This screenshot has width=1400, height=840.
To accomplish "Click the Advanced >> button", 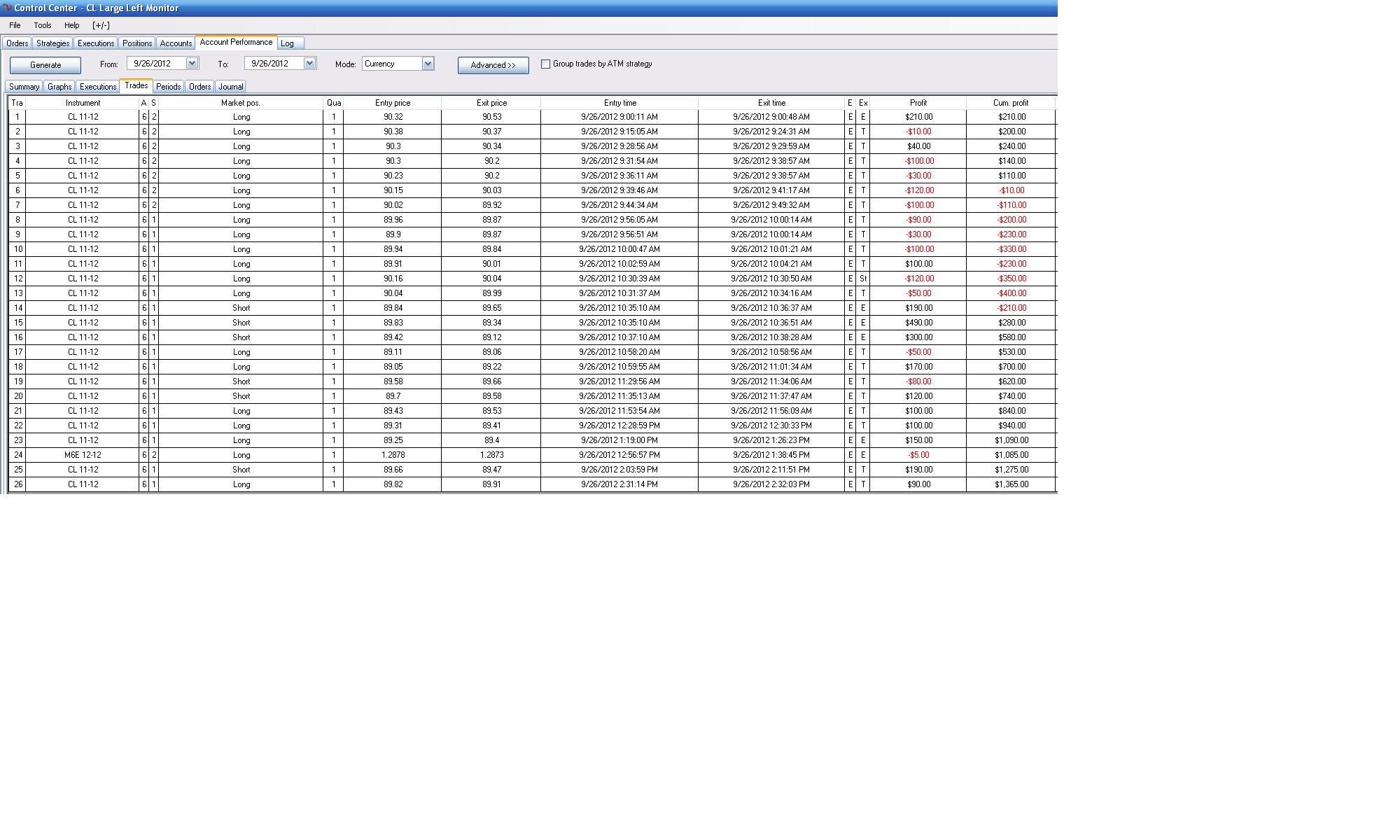I will coord(493,65).
